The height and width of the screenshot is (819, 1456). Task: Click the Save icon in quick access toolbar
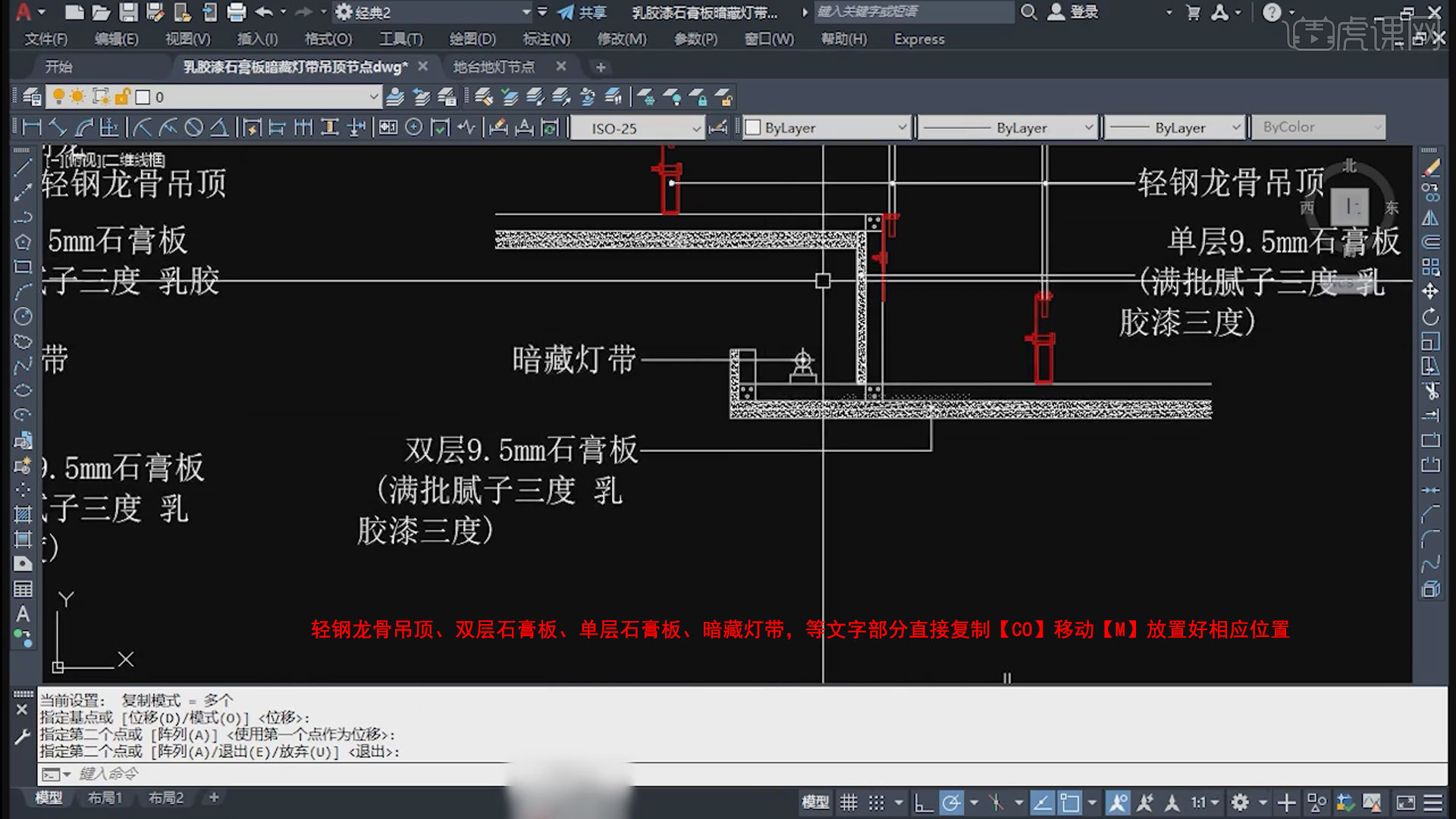[x=128, y=12]
